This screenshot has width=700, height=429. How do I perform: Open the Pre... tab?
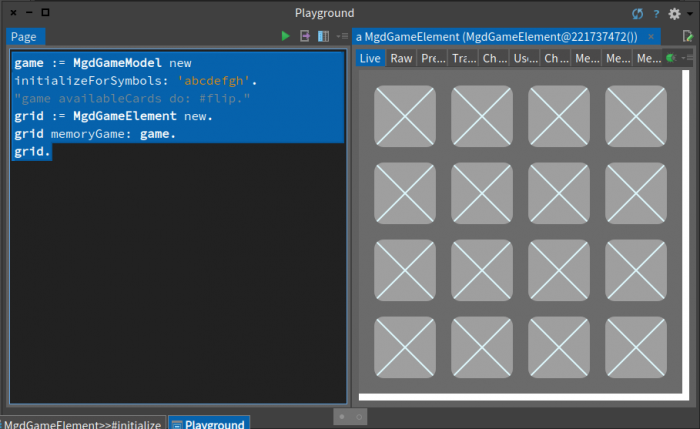[432, 58]
